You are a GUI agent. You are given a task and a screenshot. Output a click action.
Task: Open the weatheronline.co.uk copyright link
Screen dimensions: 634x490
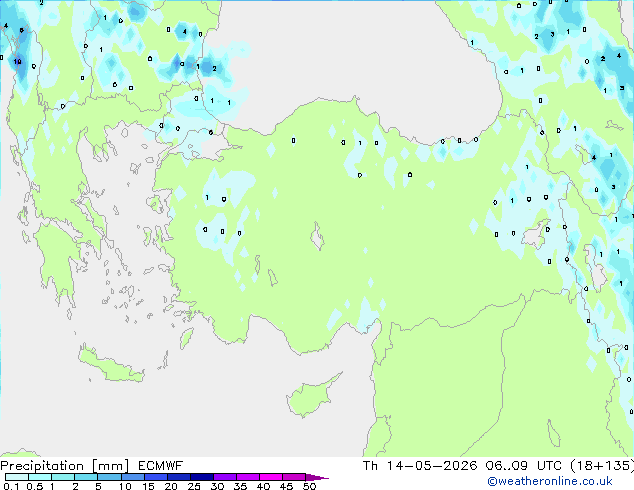click(x=549, y=481)
